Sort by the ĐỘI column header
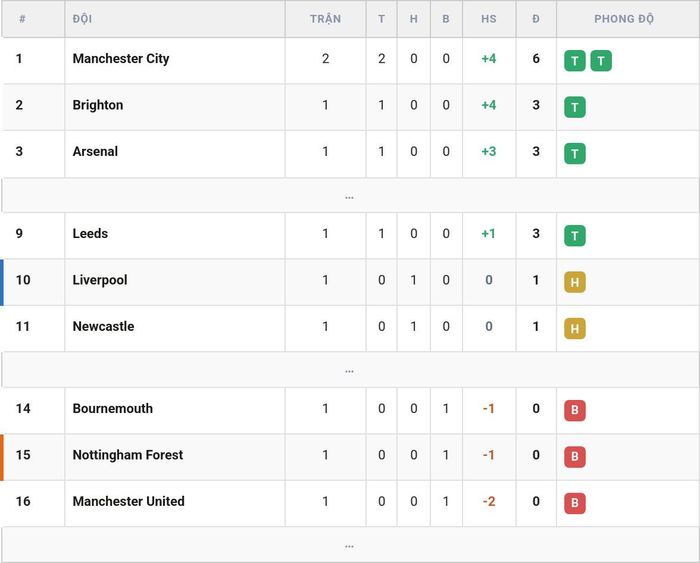 coord(82,19)
